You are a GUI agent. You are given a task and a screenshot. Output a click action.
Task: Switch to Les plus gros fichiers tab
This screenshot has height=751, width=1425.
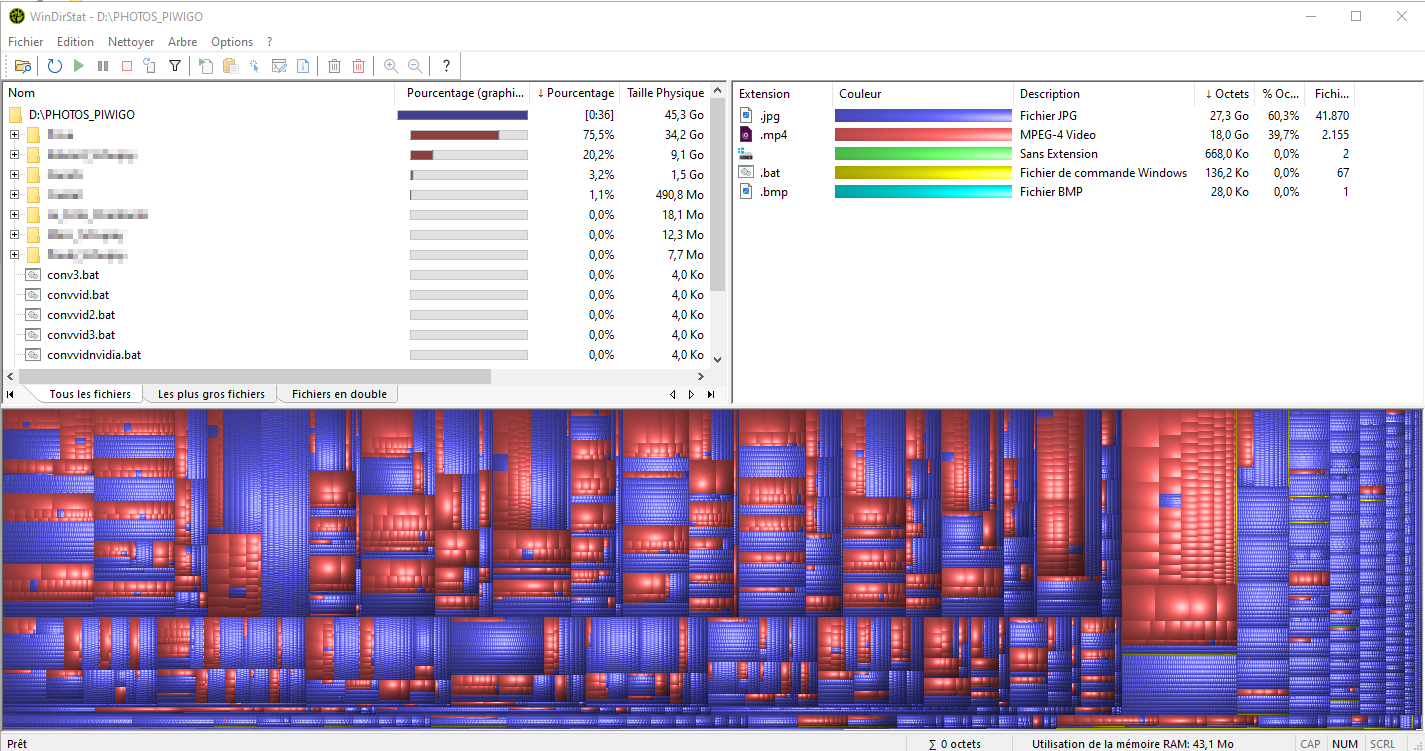pos(211,394)
